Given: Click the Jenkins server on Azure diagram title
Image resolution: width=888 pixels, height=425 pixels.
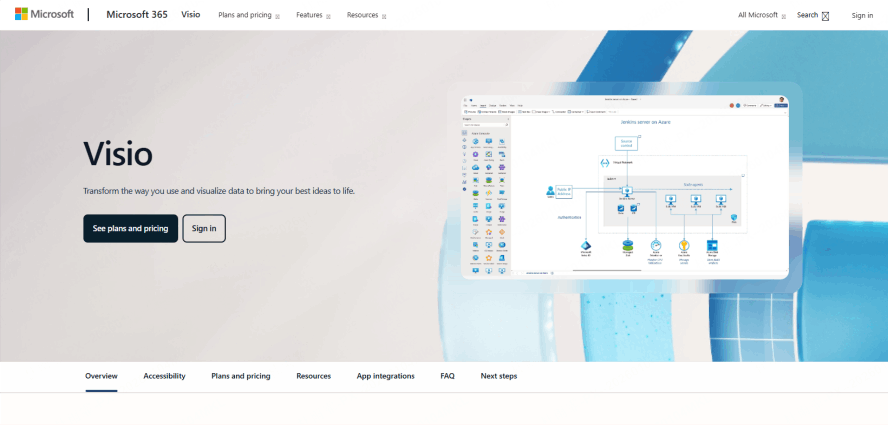Looking at the screenshot, I should (x=645, y=122).
